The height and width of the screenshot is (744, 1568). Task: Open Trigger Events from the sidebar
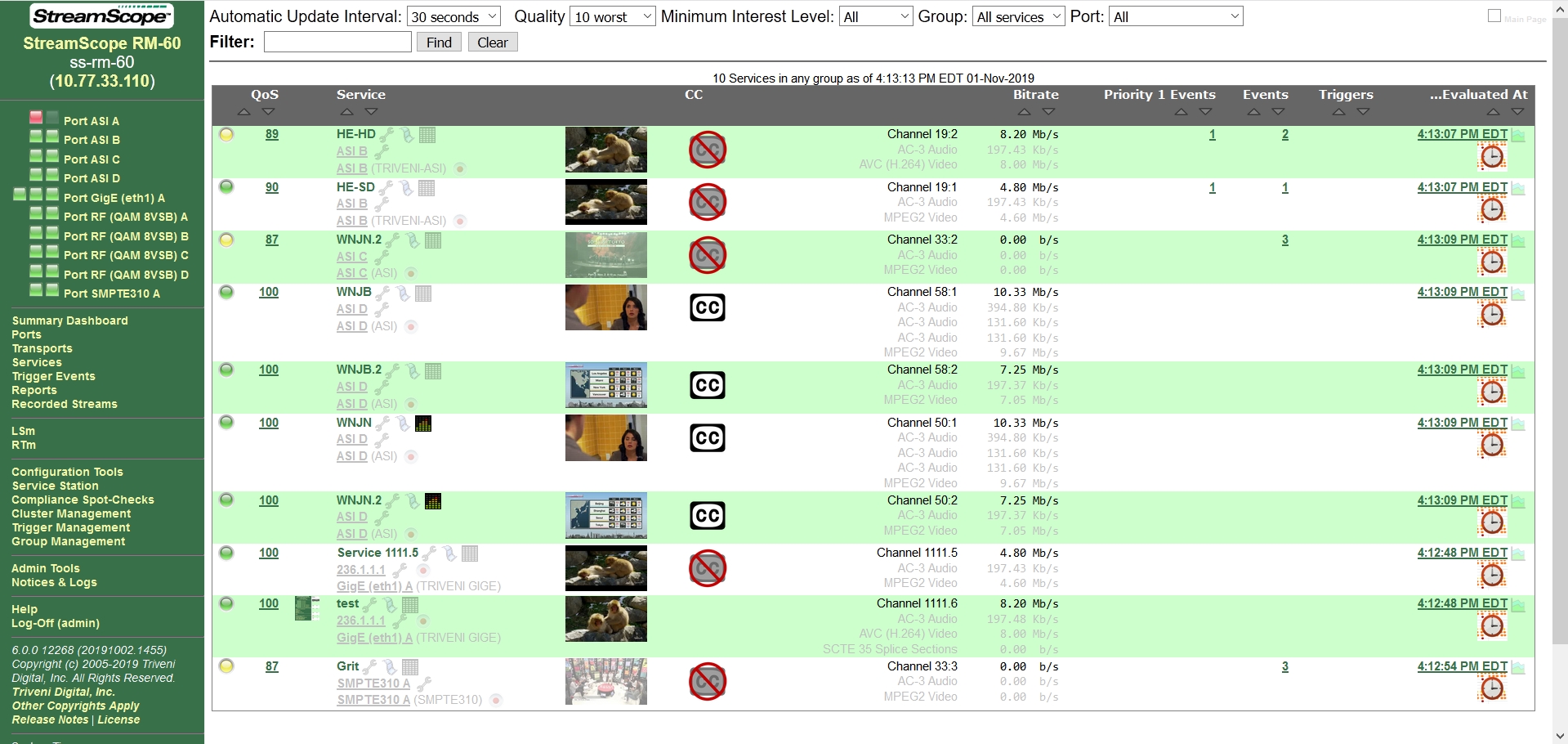(53, 376)
